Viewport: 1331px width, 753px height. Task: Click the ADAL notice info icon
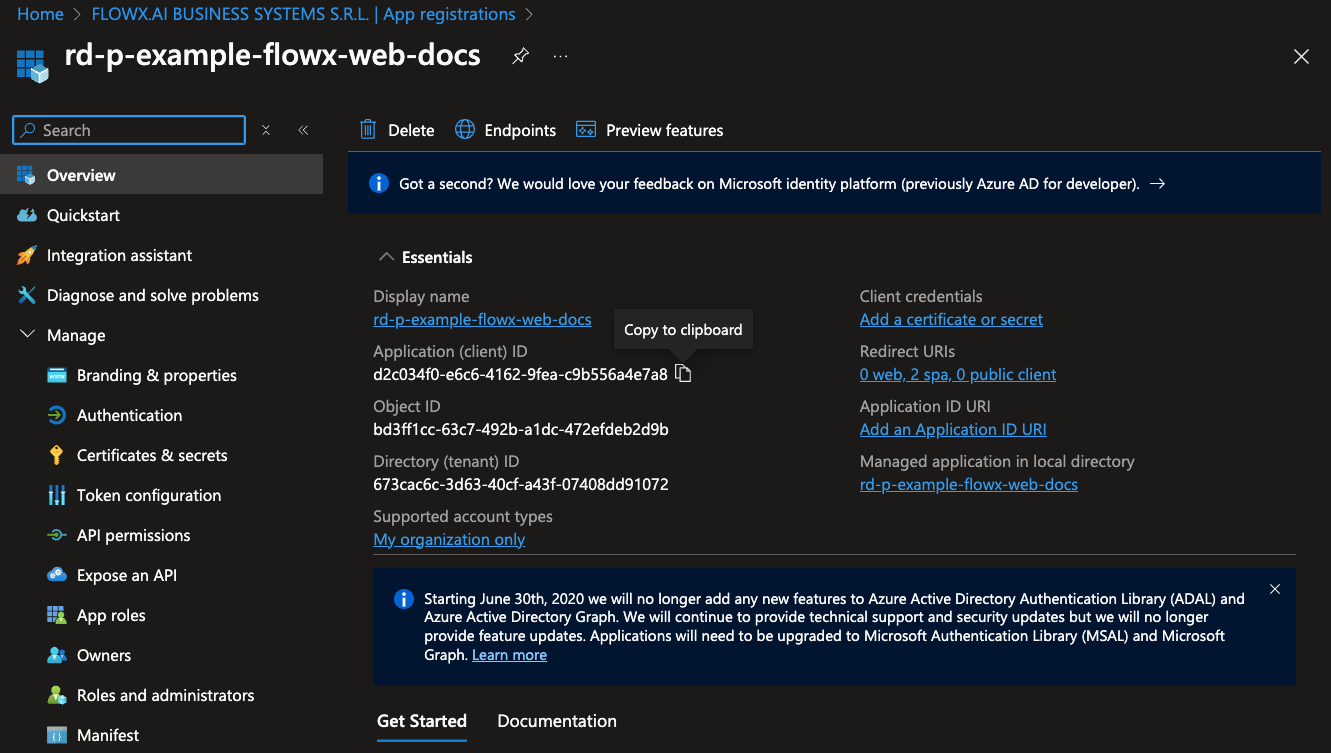[404, 599]
